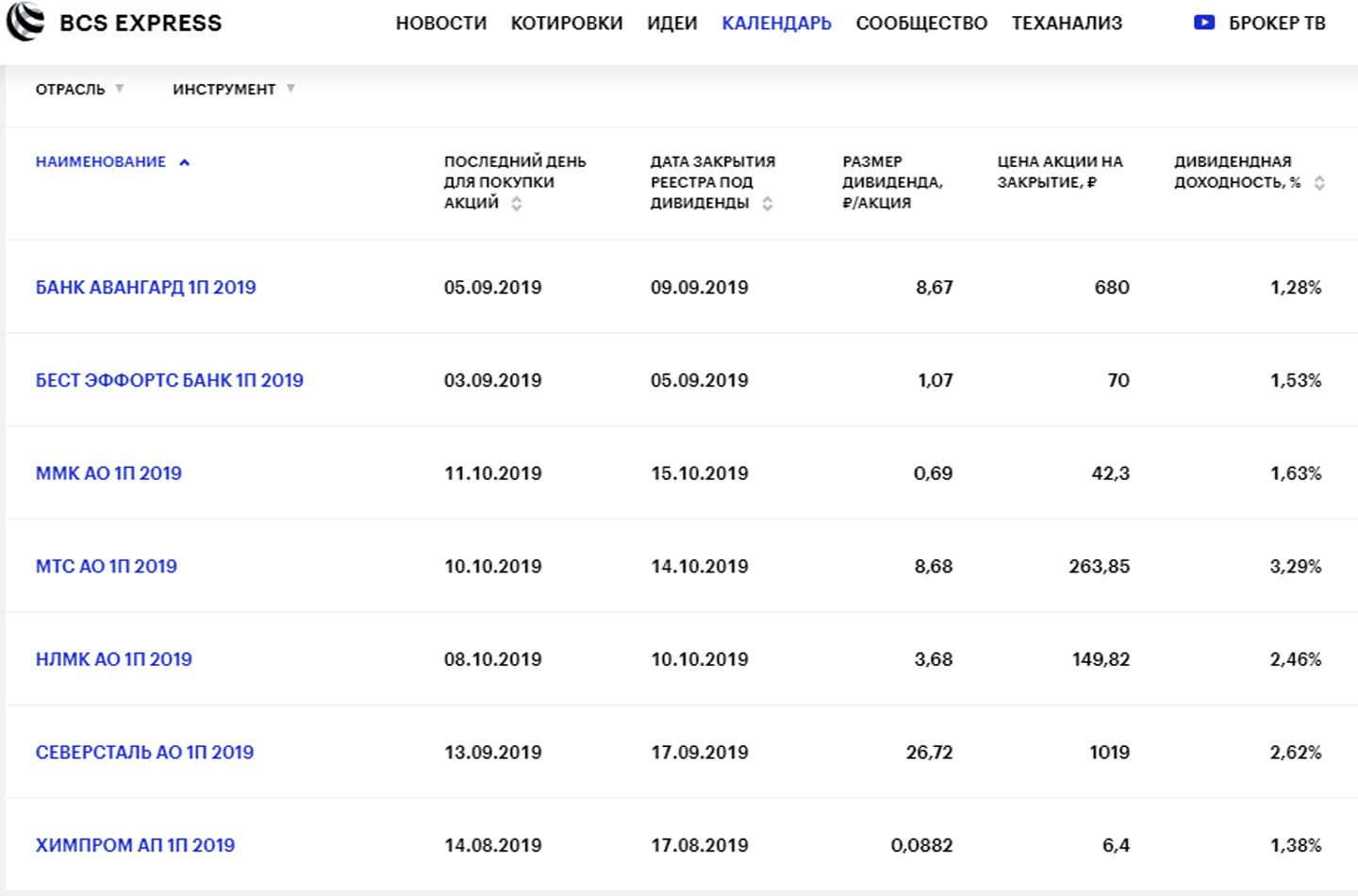
Task: Open МТС АО 1П 2019 link
Action: click(x=107, y=566)
